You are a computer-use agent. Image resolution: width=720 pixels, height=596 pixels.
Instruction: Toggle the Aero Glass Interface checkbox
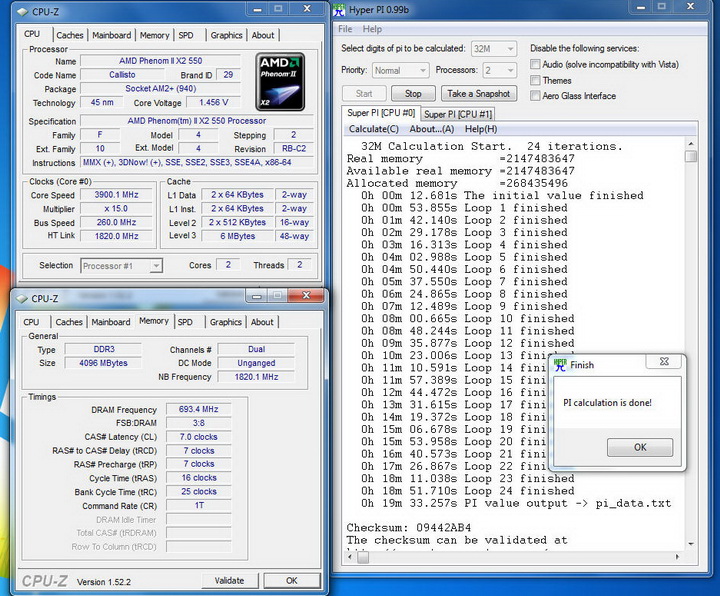535,96
